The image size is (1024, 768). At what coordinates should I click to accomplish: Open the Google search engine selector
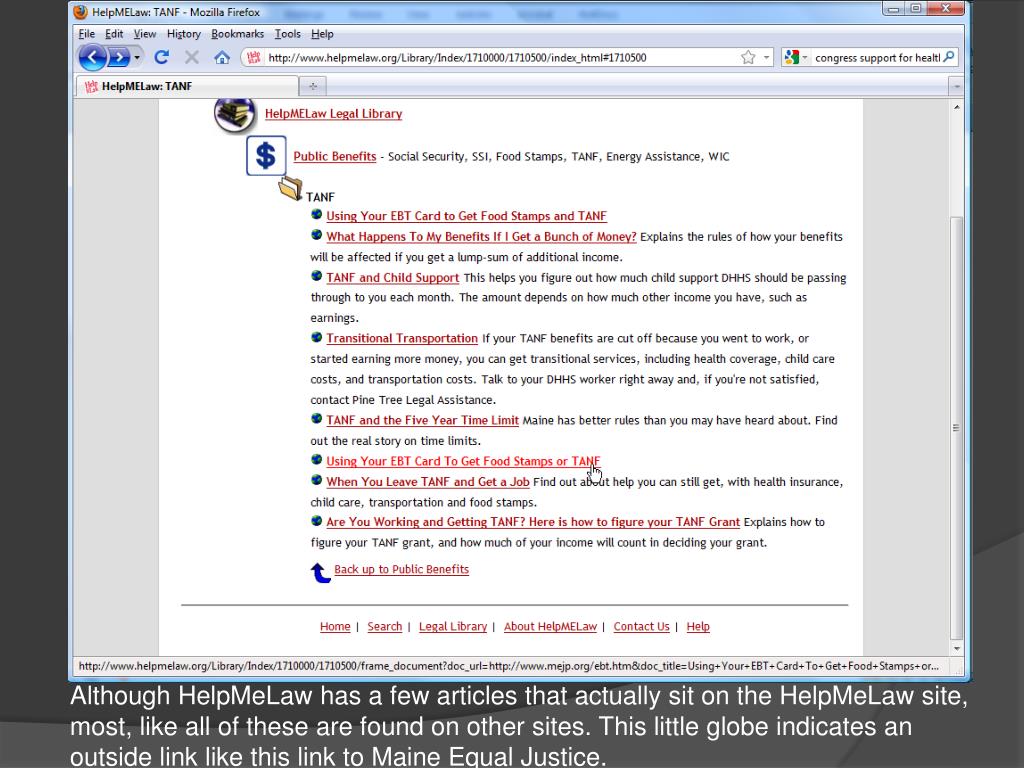795,57
